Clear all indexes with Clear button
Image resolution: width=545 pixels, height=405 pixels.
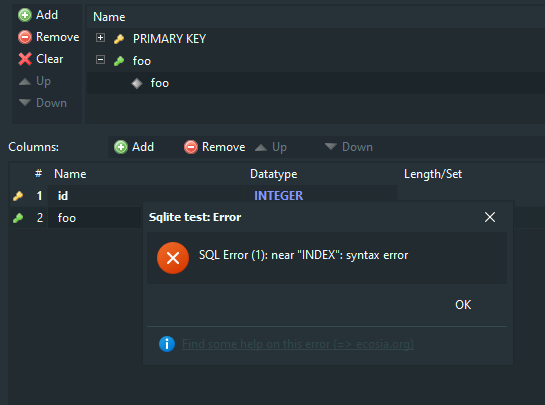(41, 59)
